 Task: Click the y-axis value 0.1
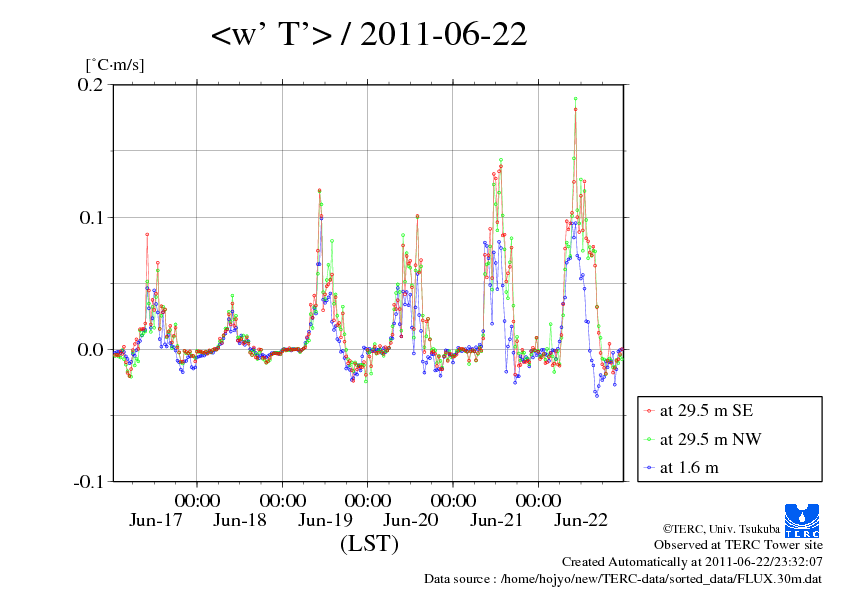pyautogui.click(x=91, y=217)
